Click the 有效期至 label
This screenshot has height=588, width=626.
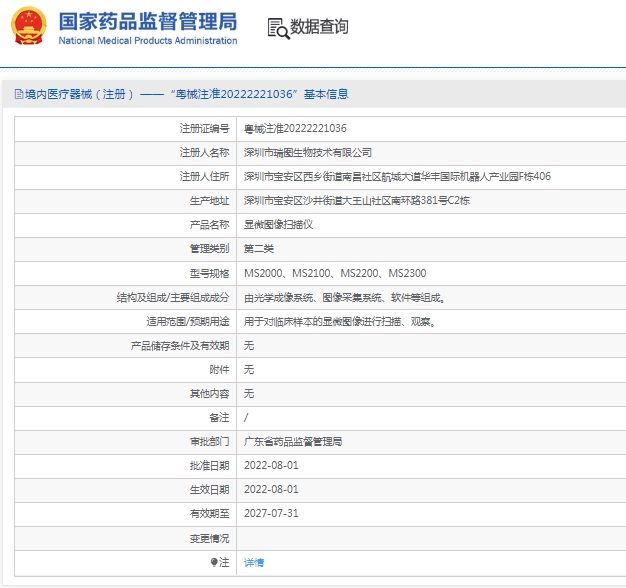tap(209, 514)
